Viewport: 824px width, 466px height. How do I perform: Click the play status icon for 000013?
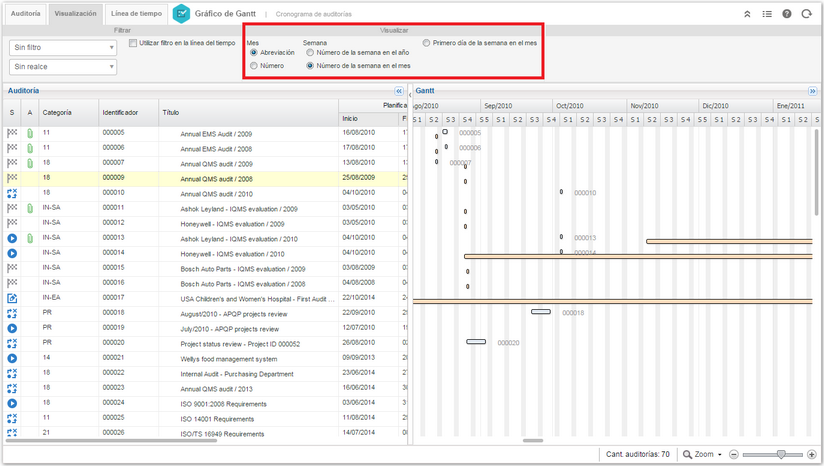pyautogui.click(x=12, y=239)
